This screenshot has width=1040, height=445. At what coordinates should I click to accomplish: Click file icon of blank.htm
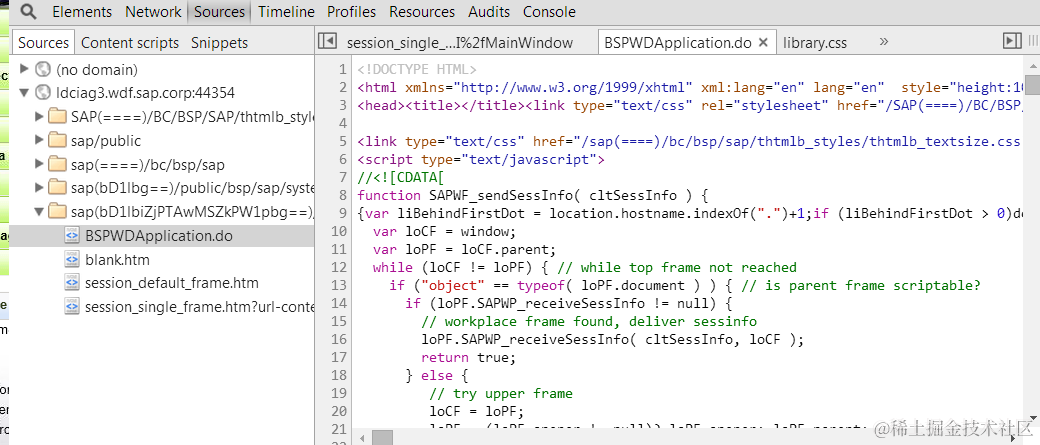click(72, 259)
